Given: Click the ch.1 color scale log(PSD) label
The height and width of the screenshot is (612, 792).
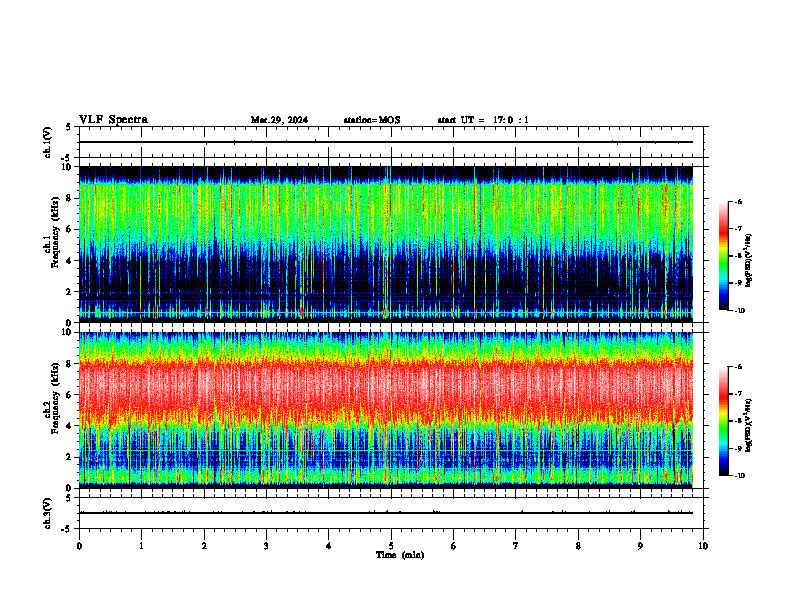Looking at the screenshot, I should [x=749, y=260].
